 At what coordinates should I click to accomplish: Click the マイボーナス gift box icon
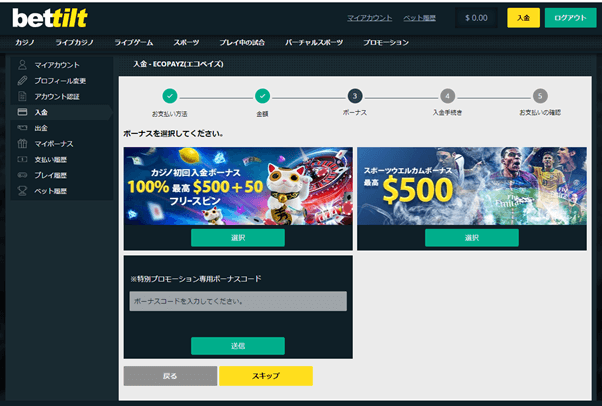22,143
